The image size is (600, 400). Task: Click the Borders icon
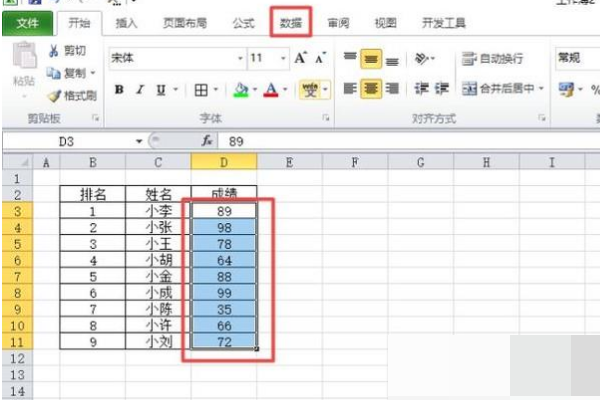pyautogui.click(x=201, y=90)
